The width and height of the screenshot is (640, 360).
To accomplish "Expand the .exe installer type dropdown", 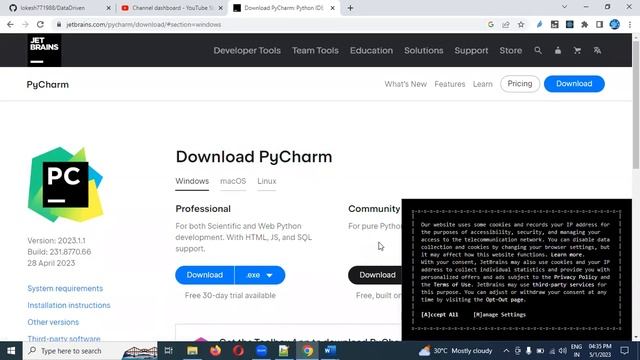I will pyautogui.click(x=260, y=275).
